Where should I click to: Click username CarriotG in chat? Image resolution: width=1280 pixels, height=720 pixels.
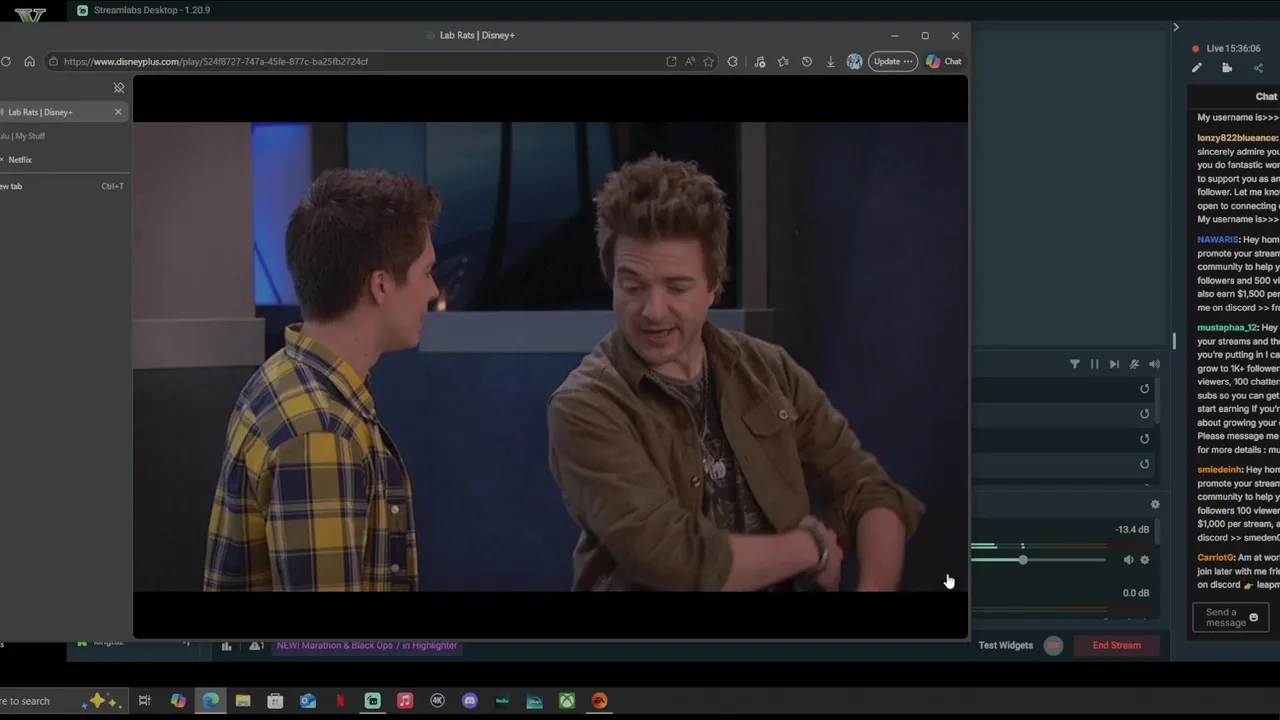(1215, 558)
